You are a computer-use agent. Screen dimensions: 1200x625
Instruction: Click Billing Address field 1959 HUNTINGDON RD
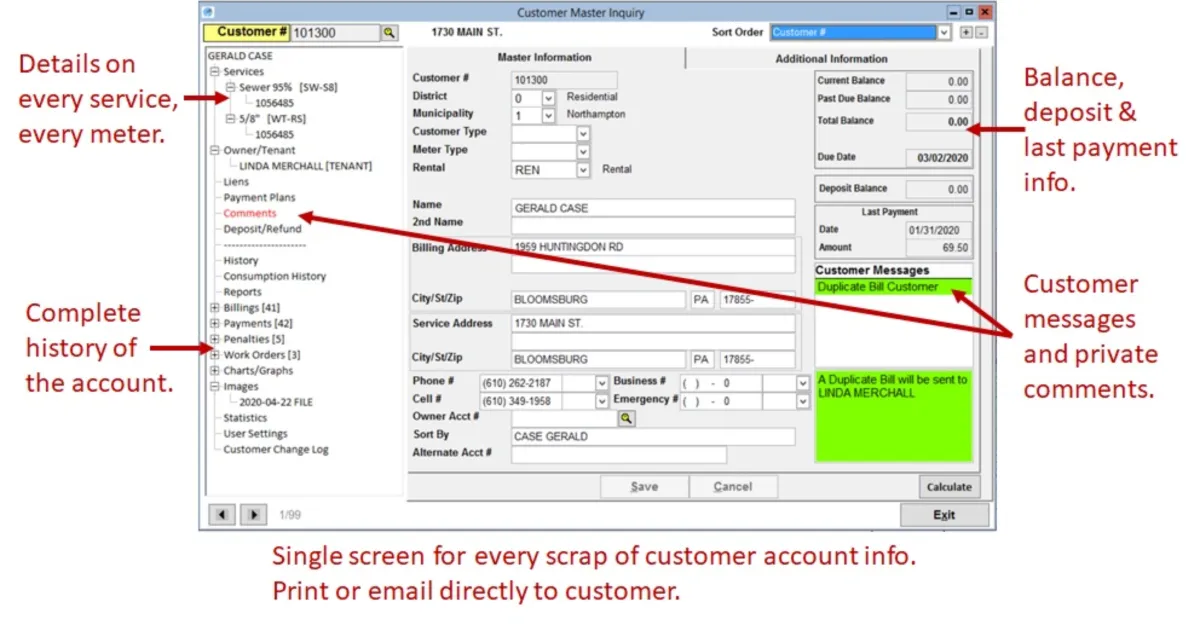(x=653, y=247)
